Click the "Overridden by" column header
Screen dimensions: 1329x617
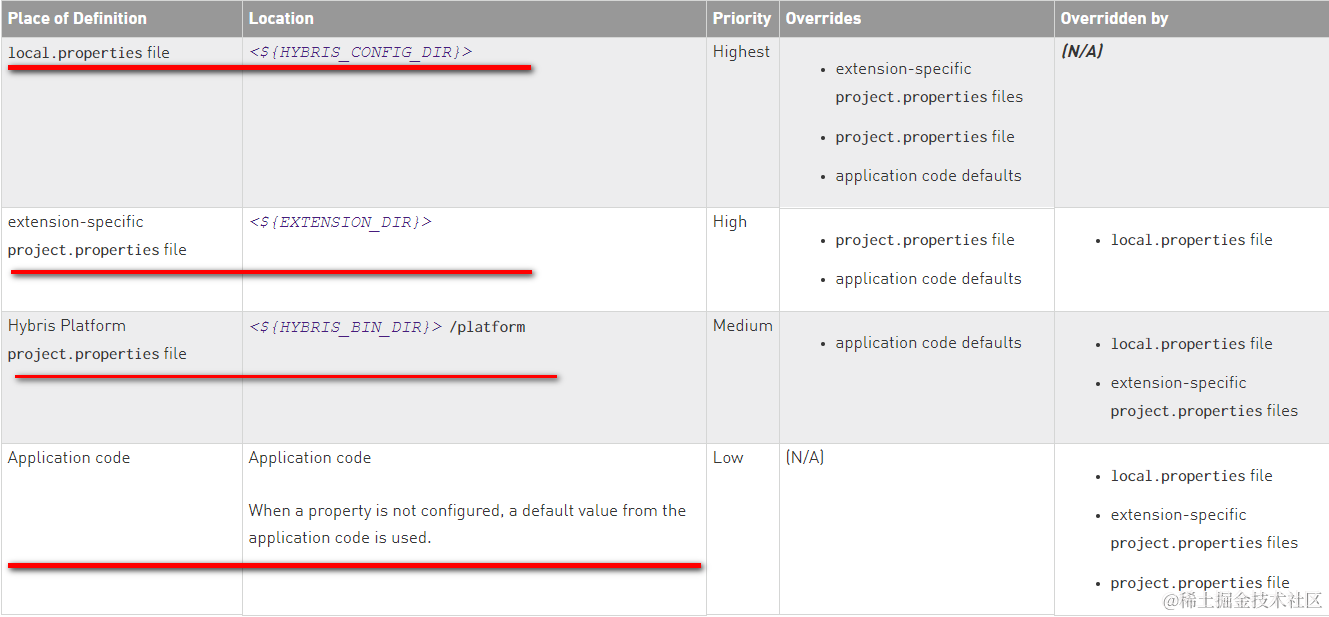(x=1114, y=18)
